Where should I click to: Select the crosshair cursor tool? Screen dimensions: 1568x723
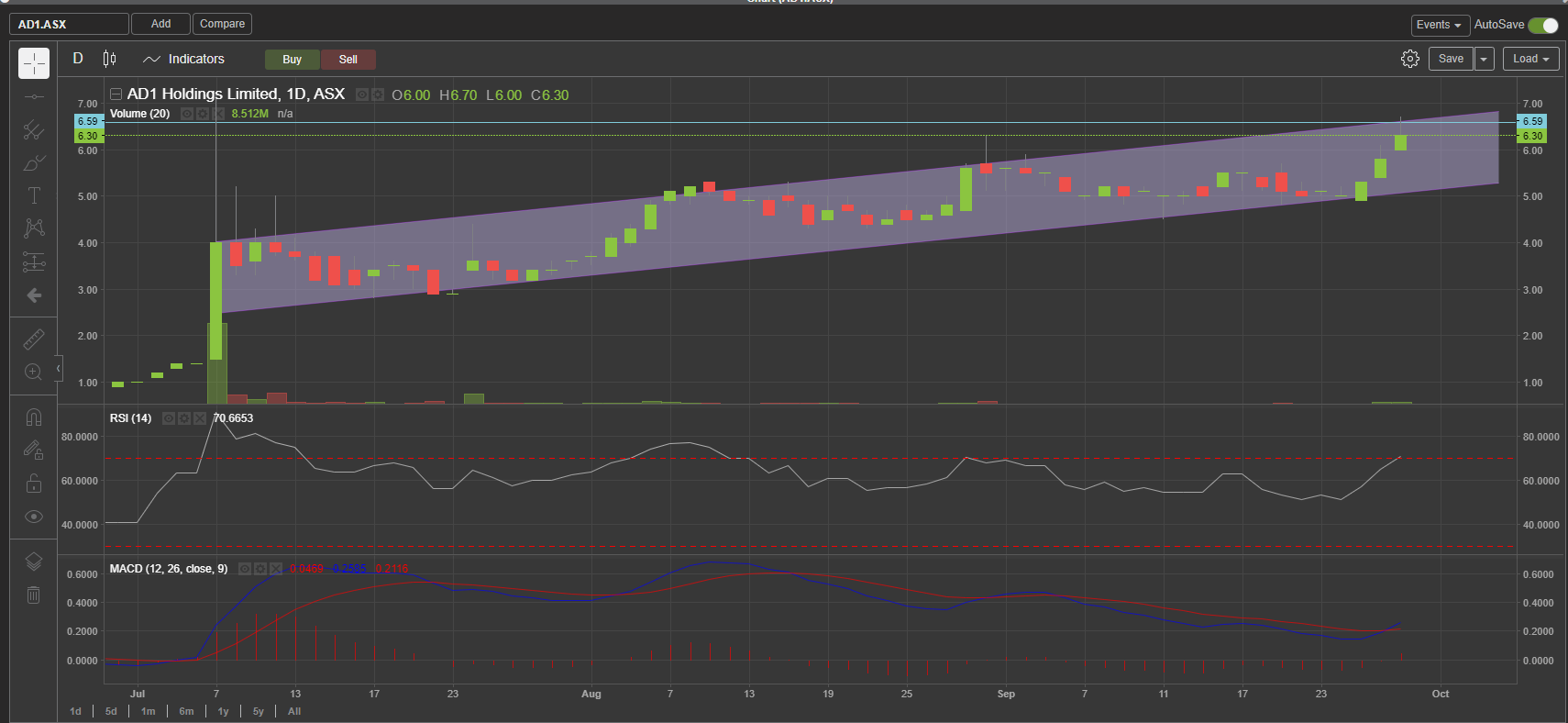point(34,63)
